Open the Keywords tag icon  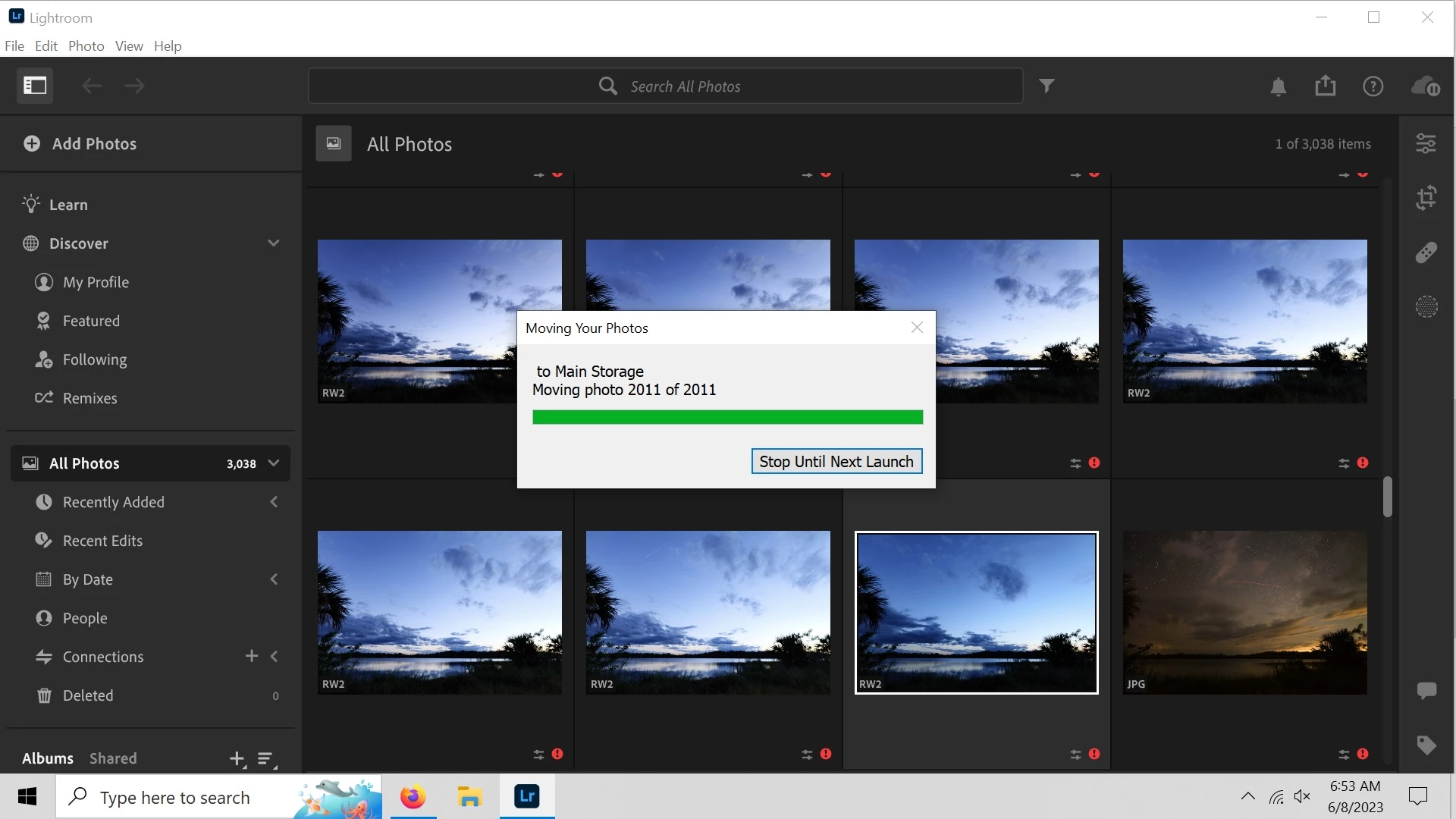pyautogui.click(x=1426, y=745)
